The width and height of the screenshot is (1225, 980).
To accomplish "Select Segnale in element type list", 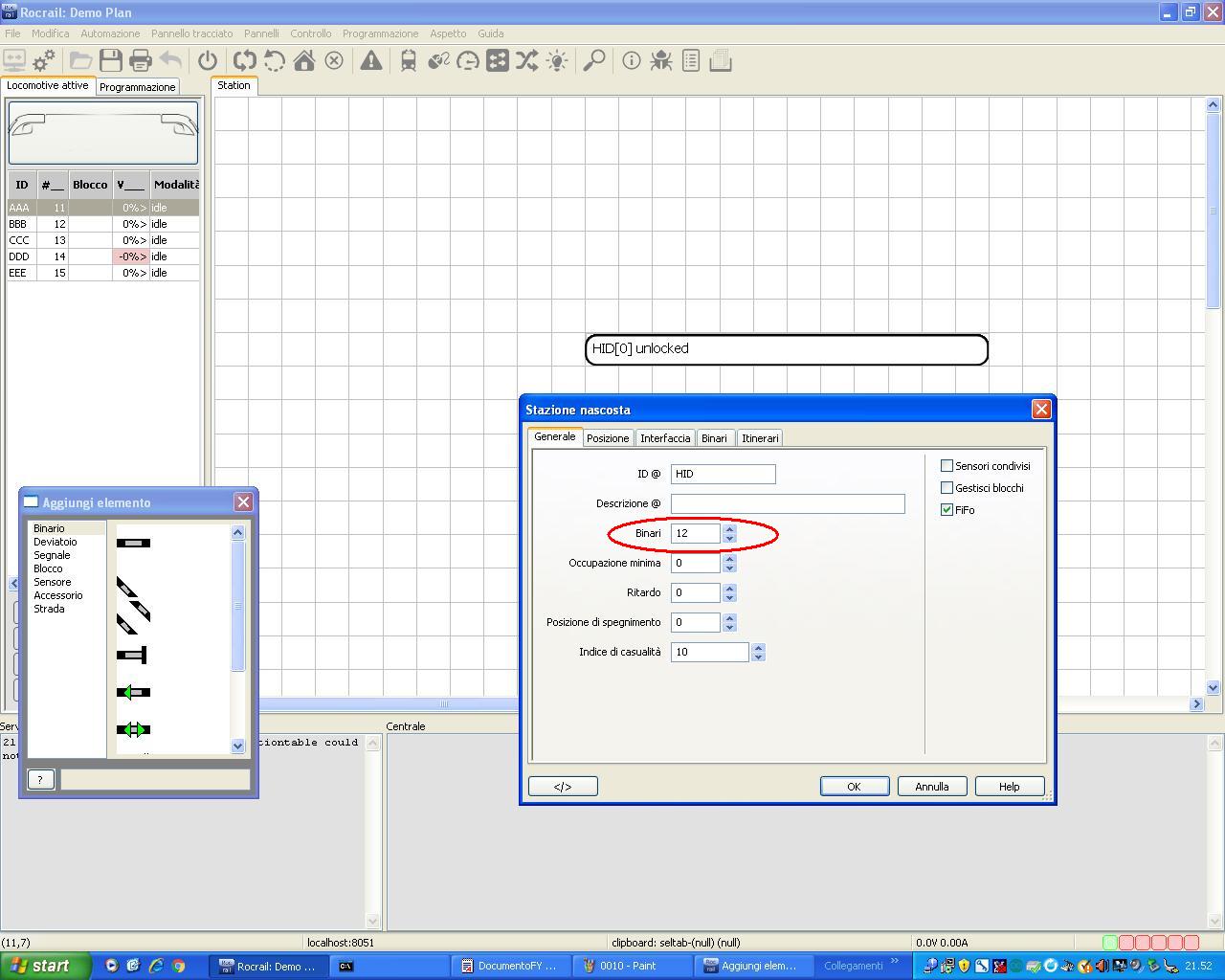I will pyautogui.click(x=52, y=555).
